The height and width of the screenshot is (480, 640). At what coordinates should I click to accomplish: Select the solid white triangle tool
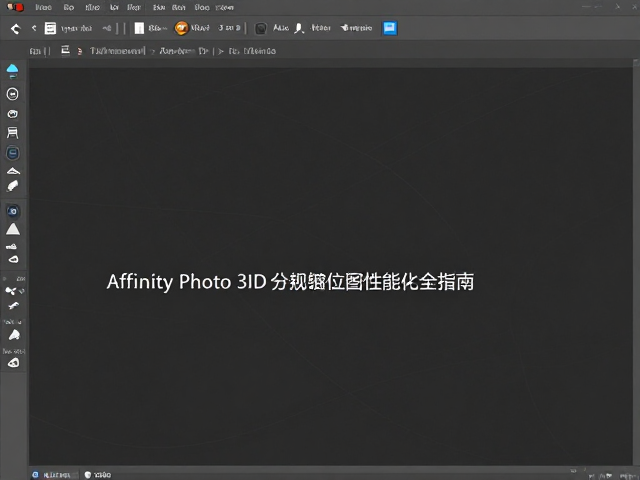[x=13, y=229]
